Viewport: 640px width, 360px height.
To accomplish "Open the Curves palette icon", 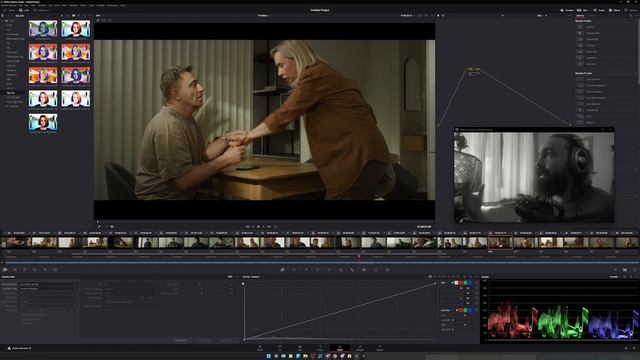I will (282, 269).
